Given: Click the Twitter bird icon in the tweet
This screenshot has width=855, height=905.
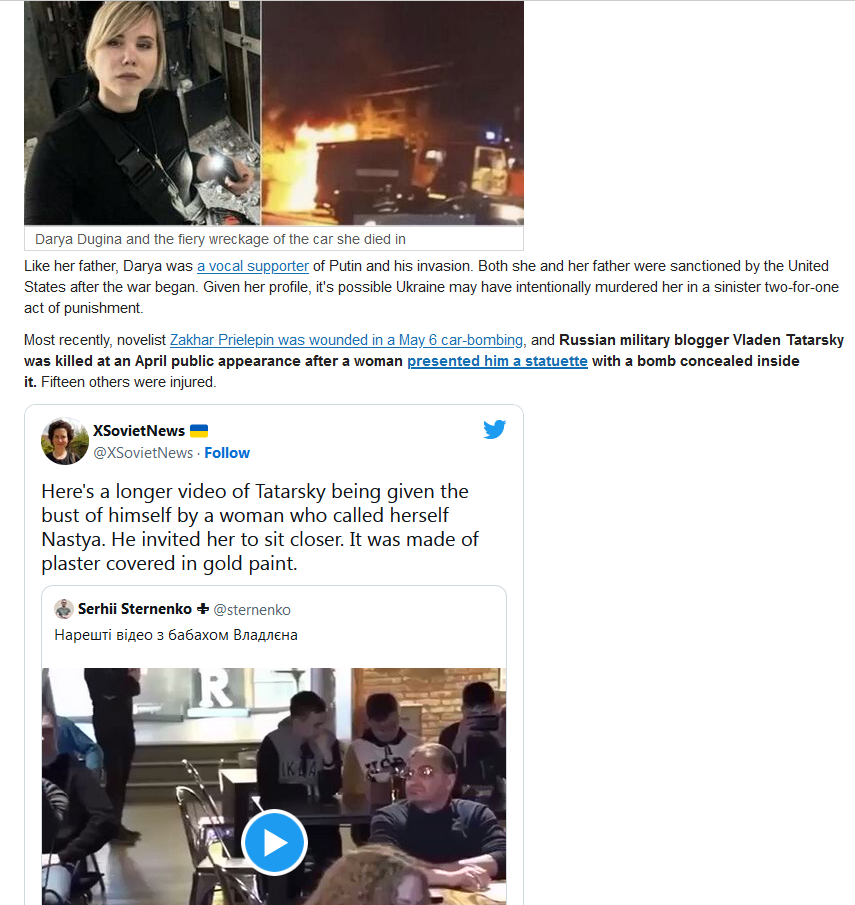Looking at the screenshot, I should click(x=495, y=429).
